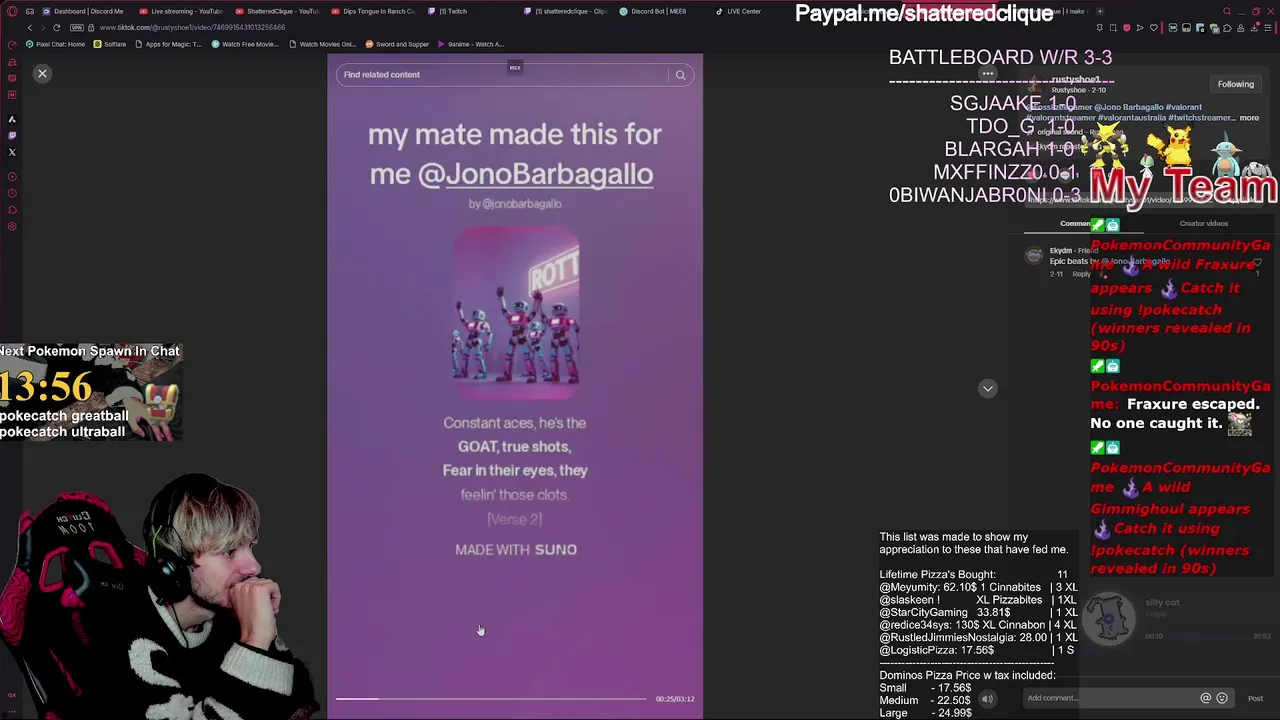Expand the caption with 'more'
Image resolution: width=1280 pixels, height=720 pixels.
click(1249, 118)
